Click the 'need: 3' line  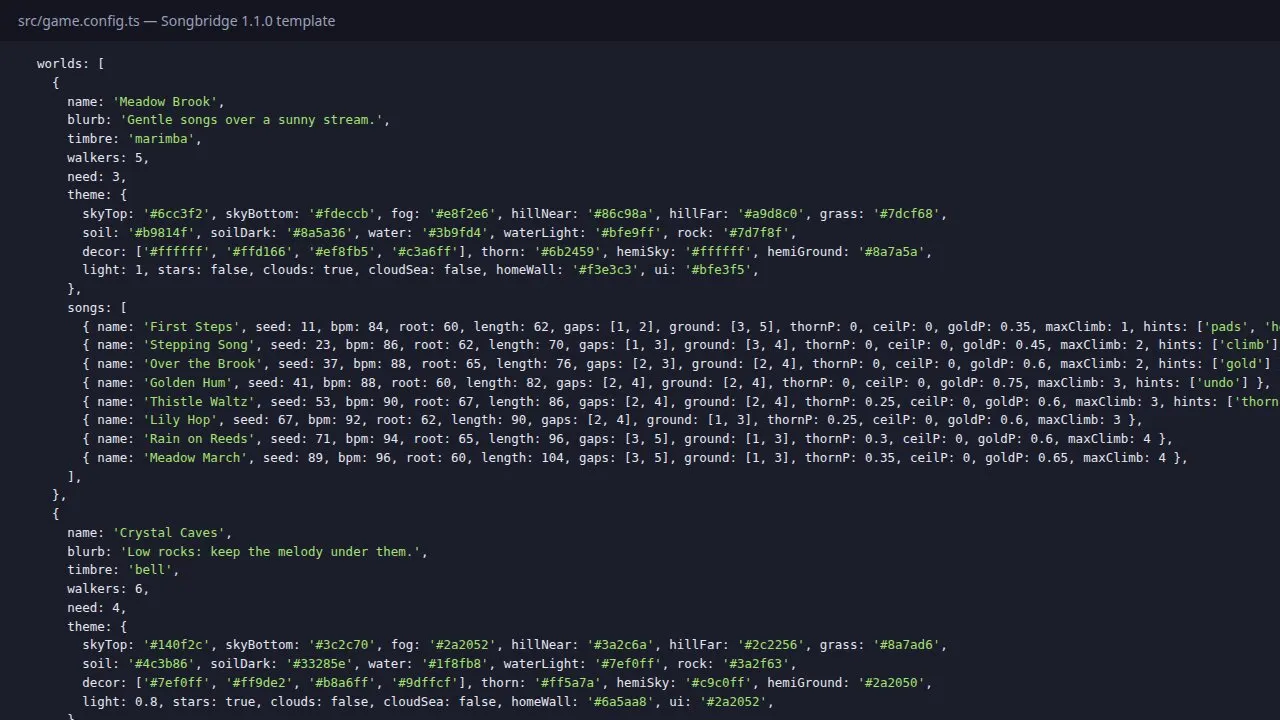pyautogui.click(x=97, y=176)
